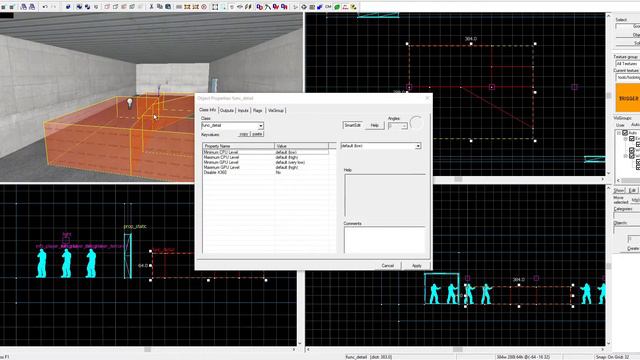Switch to the Outputs tab
The height and width of the screenshot is (360, 640).
tap(227, 110)
